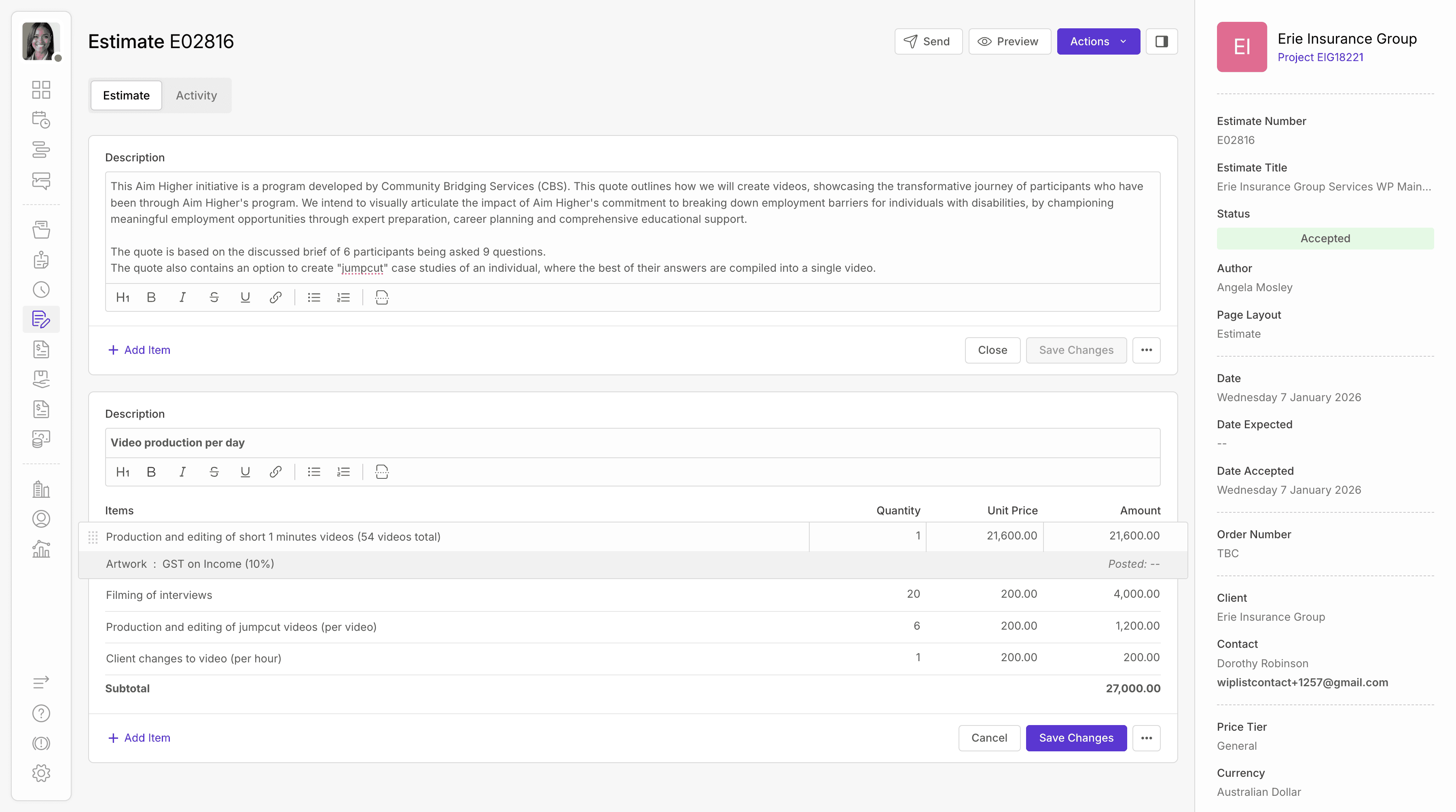Open more options beside bottom Save Changes
This screenshot has height=812, width=1456.
tap(1146, 738)
